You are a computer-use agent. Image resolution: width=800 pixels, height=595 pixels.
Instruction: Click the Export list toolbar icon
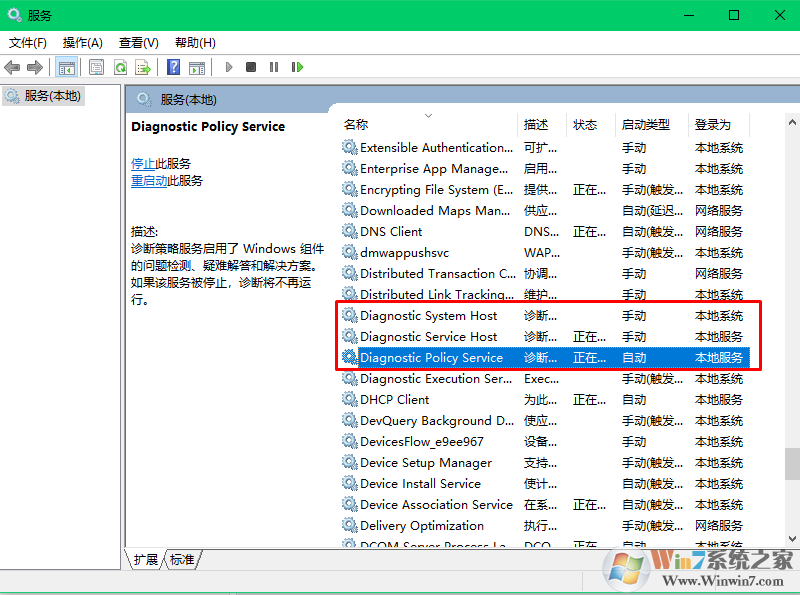point(143,67)
